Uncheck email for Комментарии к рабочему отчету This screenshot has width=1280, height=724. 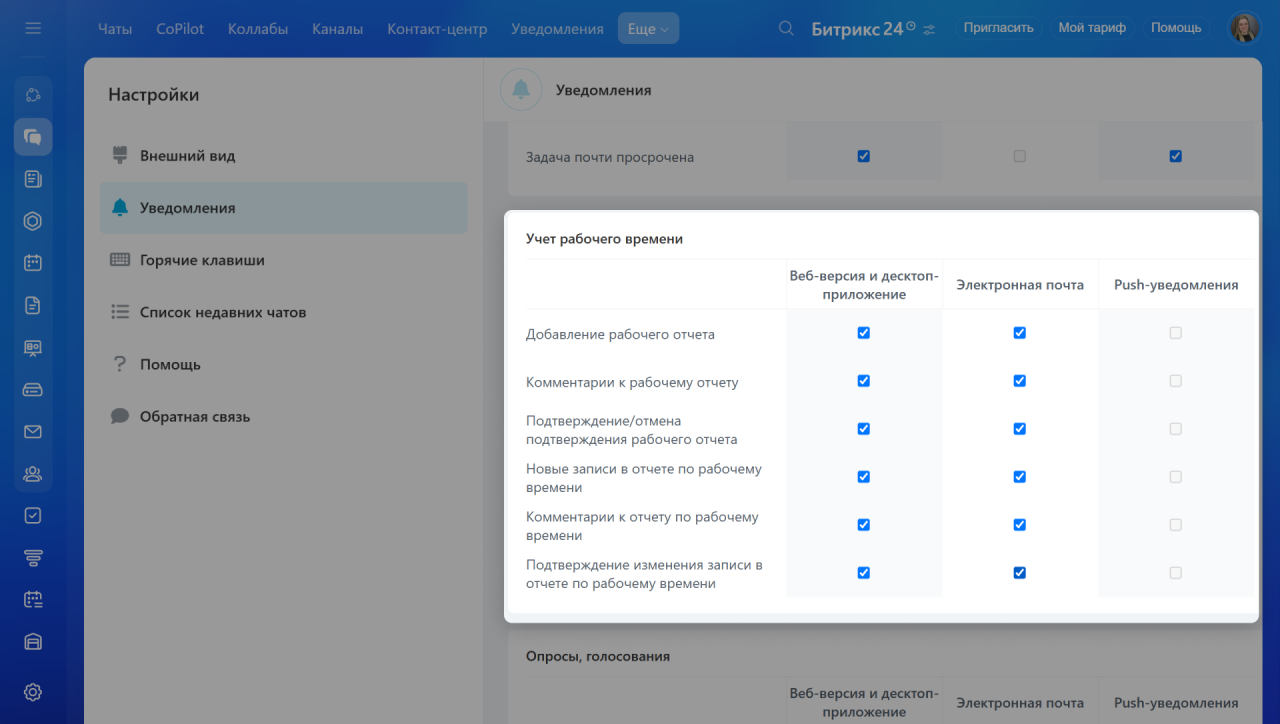point(1020,381)
